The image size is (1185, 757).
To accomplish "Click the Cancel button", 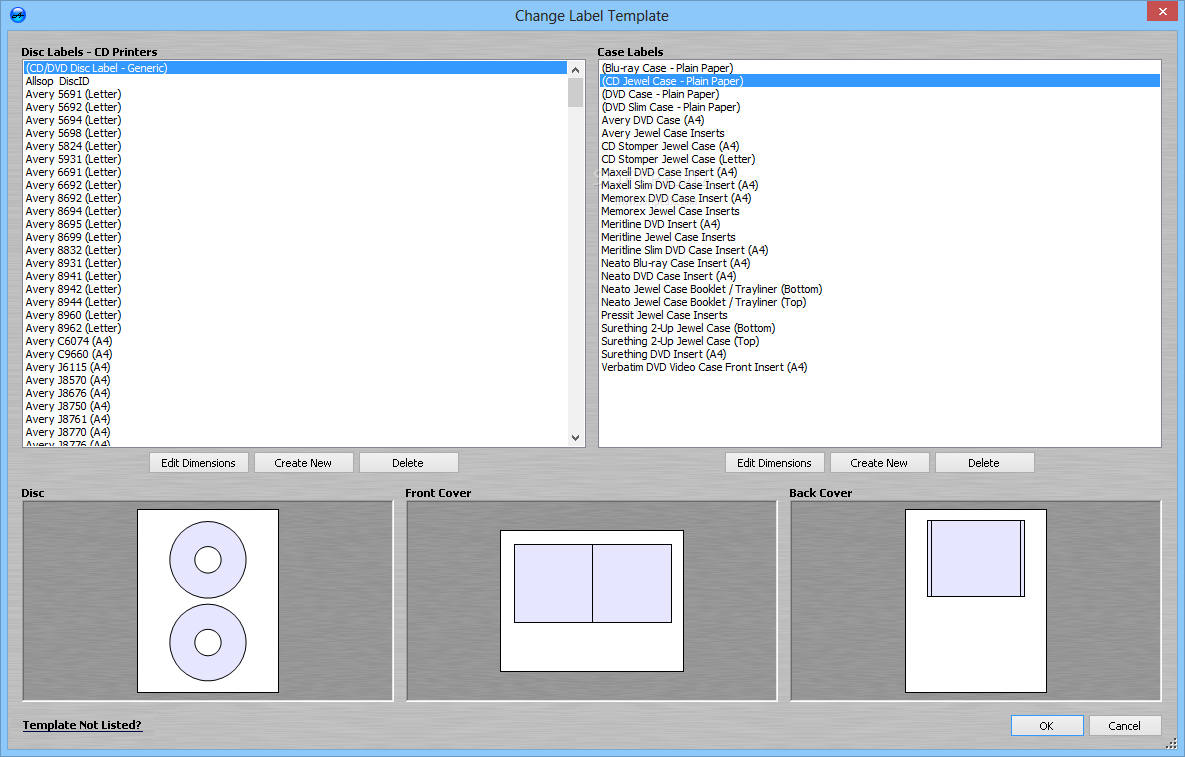I will [x=1125, y=726].
